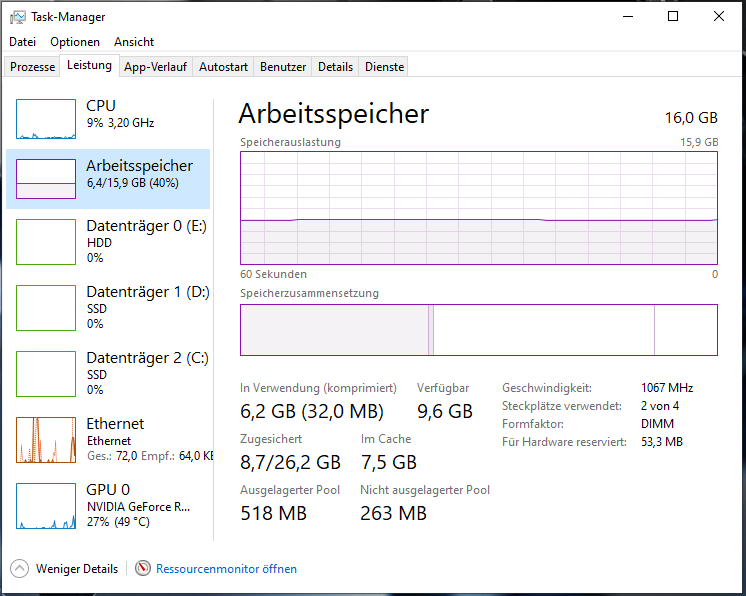Click the Speicherzusammensetzung memory bar
Image resolution: width=746 pixels, height=596 pixels.
tap(478, 330)
